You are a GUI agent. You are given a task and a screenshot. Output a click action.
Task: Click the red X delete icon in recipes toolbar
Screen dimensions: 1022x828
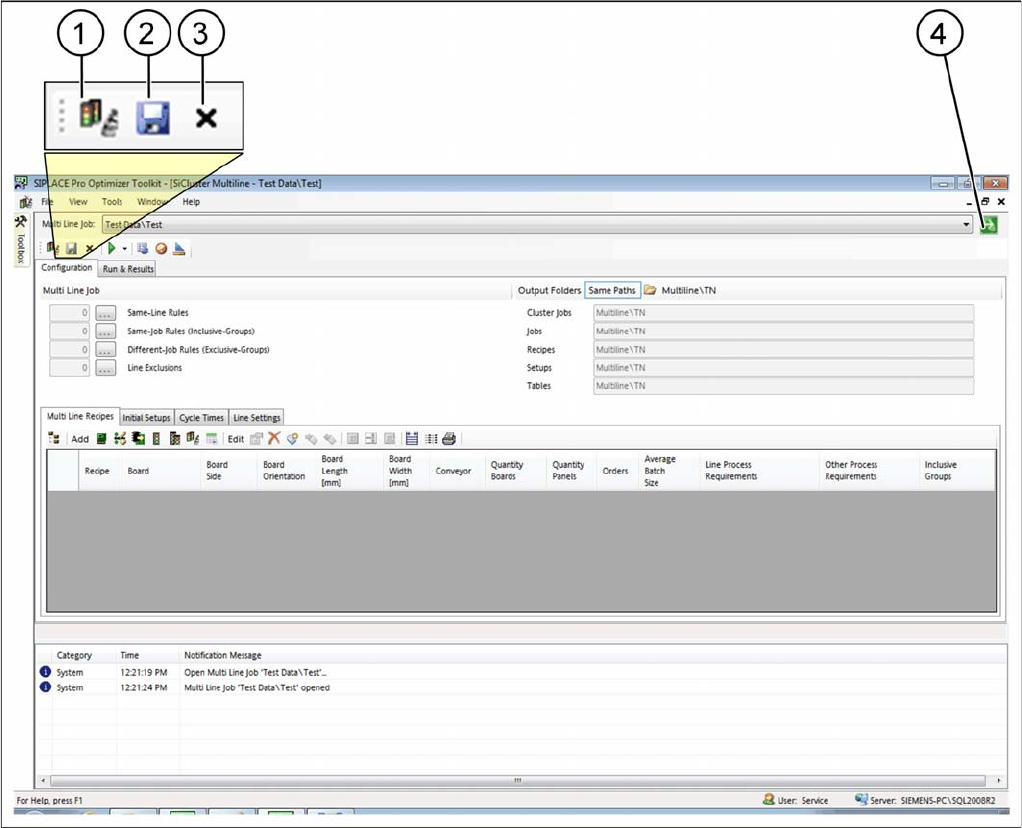coord(273,438)
